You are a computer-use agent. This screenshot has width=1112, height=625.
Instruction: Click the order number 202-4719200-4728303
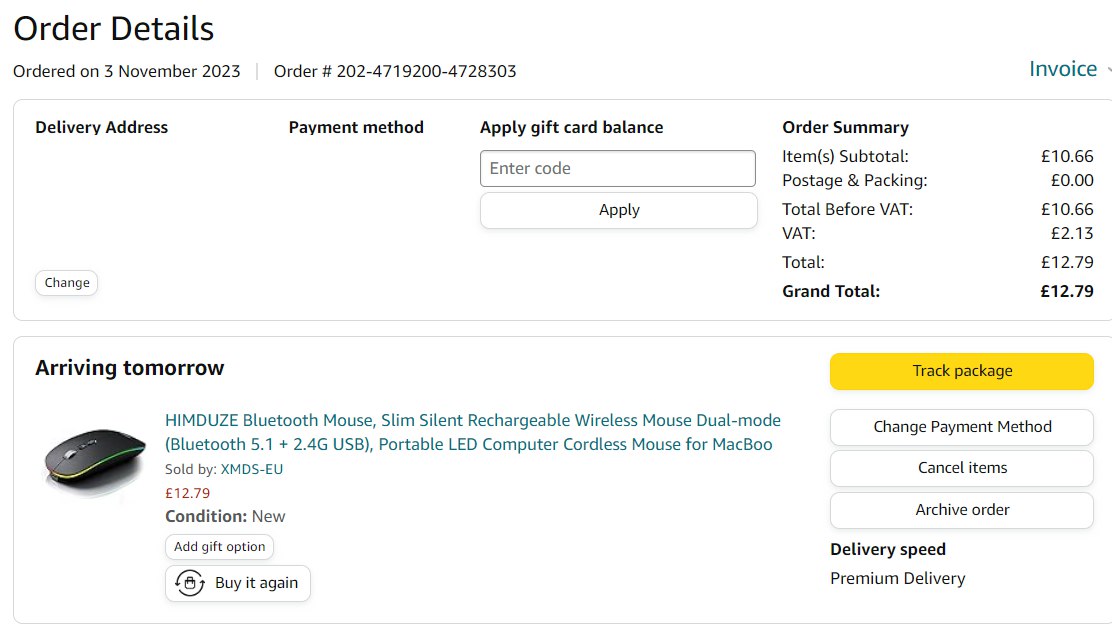click(426, 71)
